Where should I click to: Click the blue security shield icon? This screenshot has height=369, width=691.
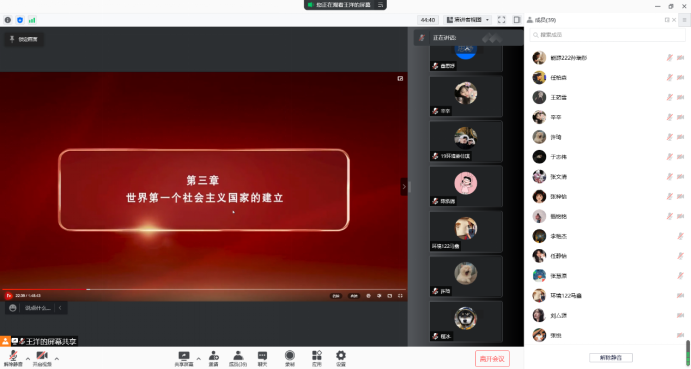pos(20,20)
